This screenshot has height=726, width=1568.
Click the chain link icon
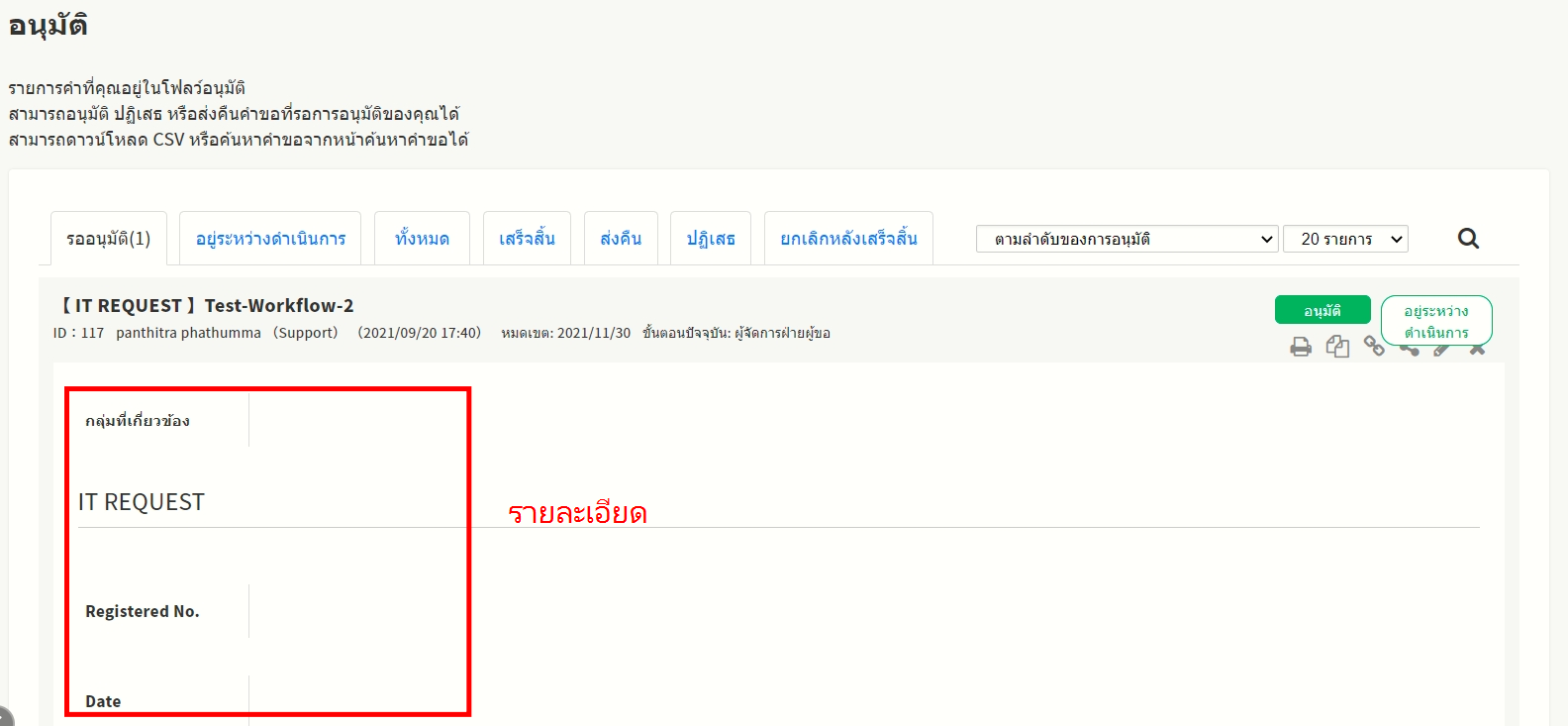pyautogui.click(x=1374, y=346)
